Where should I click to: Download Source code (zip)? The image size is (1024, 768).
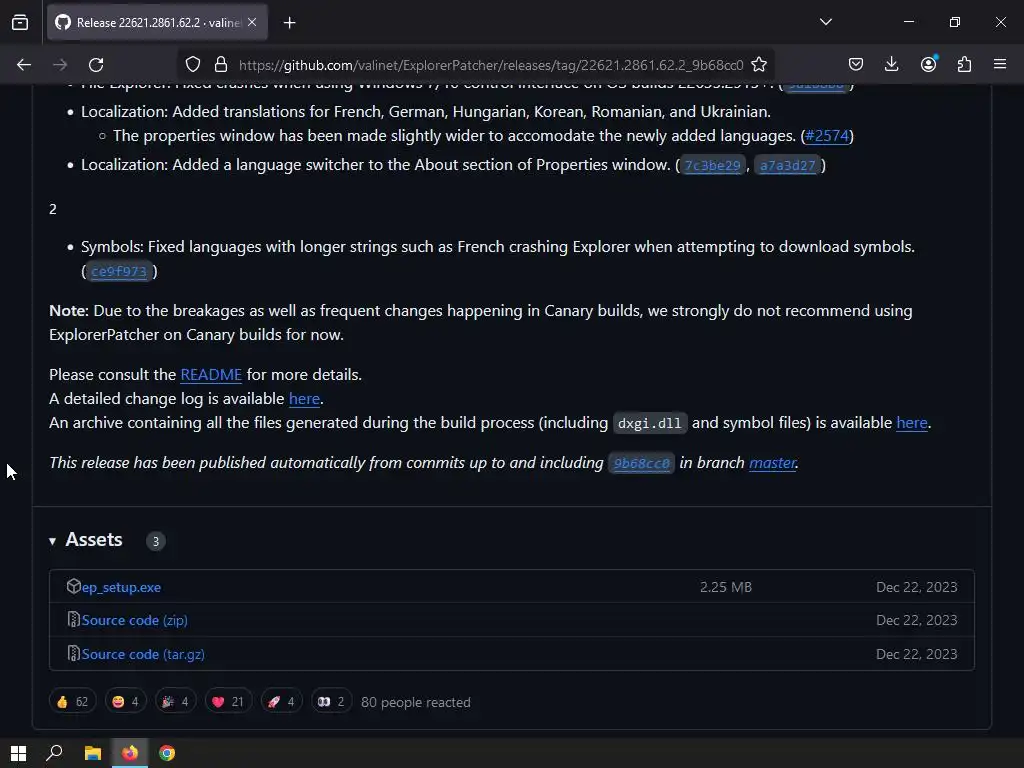[135, 620]
